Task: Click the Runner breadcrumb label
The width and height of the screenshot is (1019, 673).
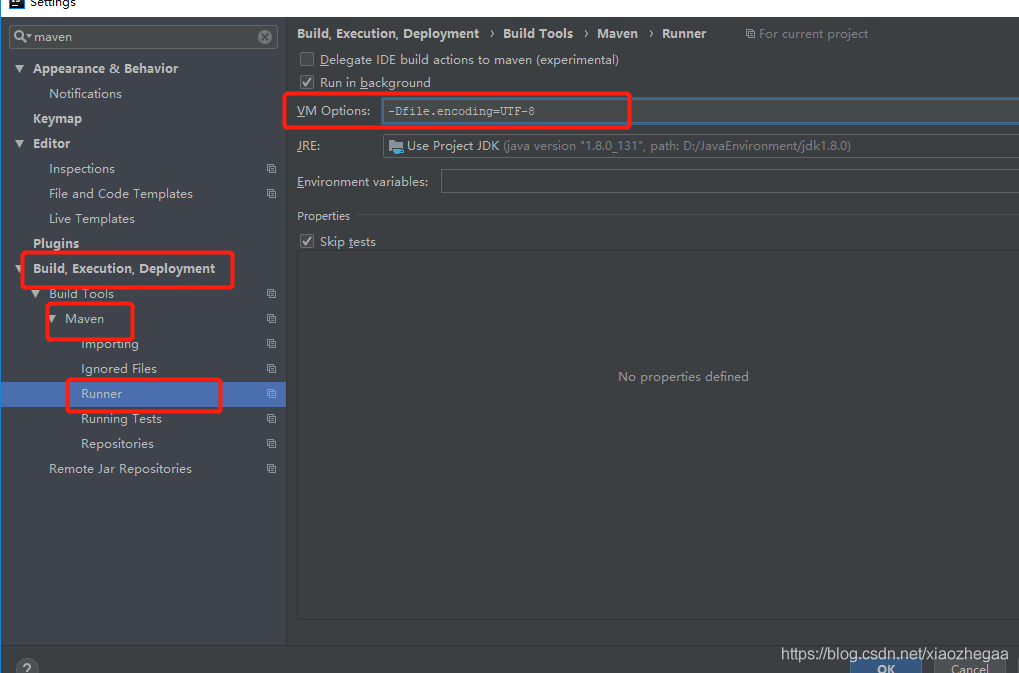Action: (684, 34)
